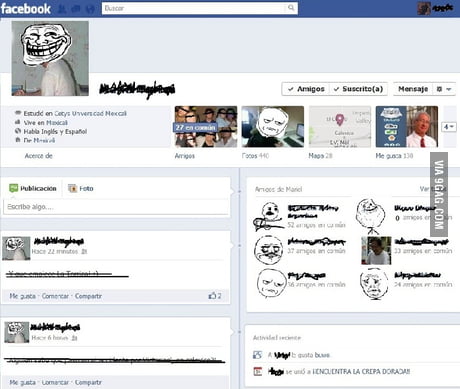Expand the 4 more sections dropdown
This screenshot has width=460, height=389.
449,127
